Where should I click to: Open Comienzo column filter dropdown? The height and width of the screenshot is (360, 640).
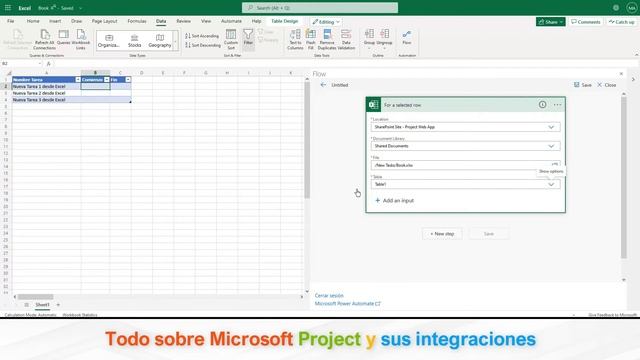(107, 80)
